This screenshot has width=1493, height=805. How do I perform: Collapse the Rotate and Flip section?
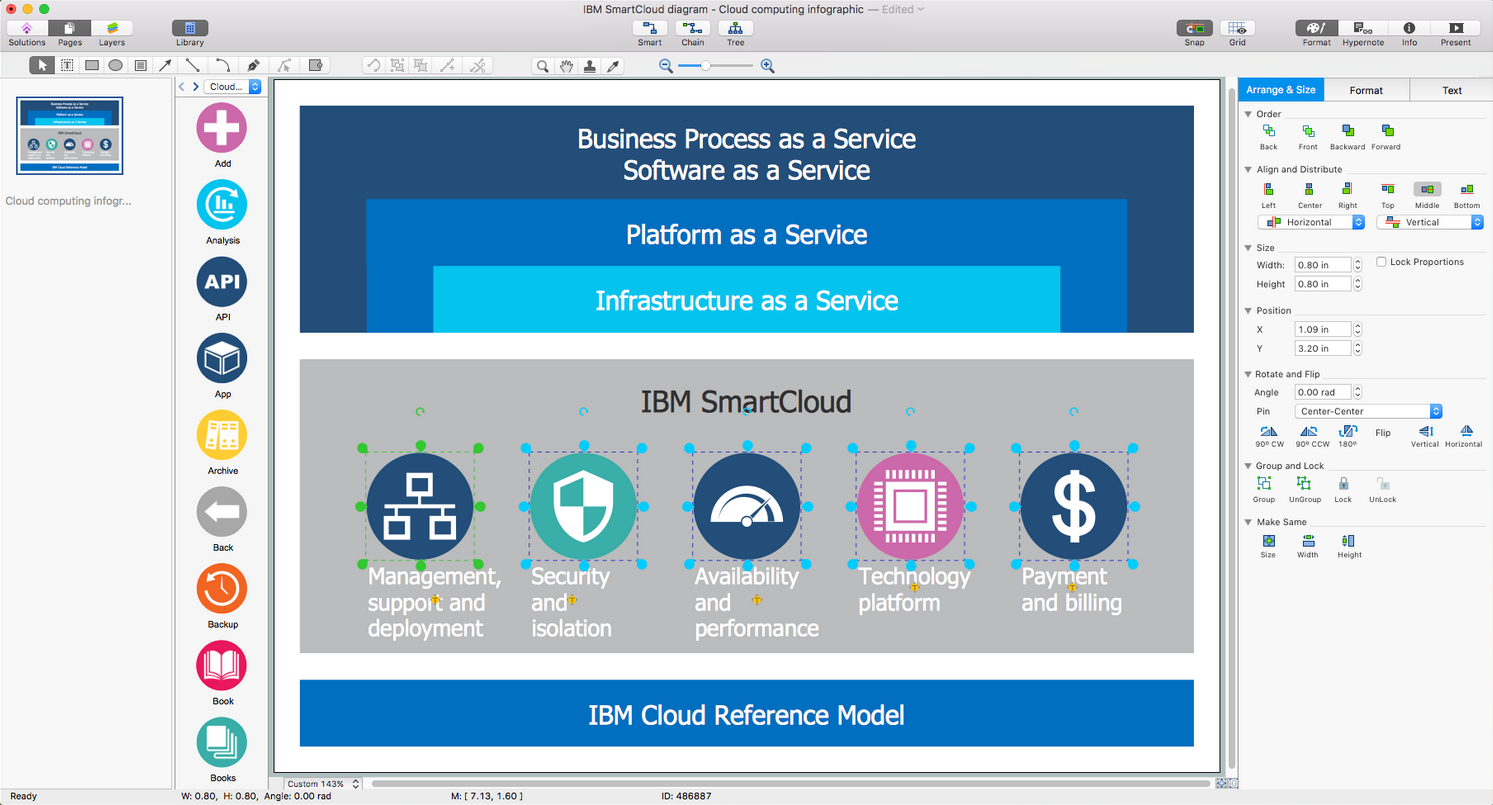1249,374
